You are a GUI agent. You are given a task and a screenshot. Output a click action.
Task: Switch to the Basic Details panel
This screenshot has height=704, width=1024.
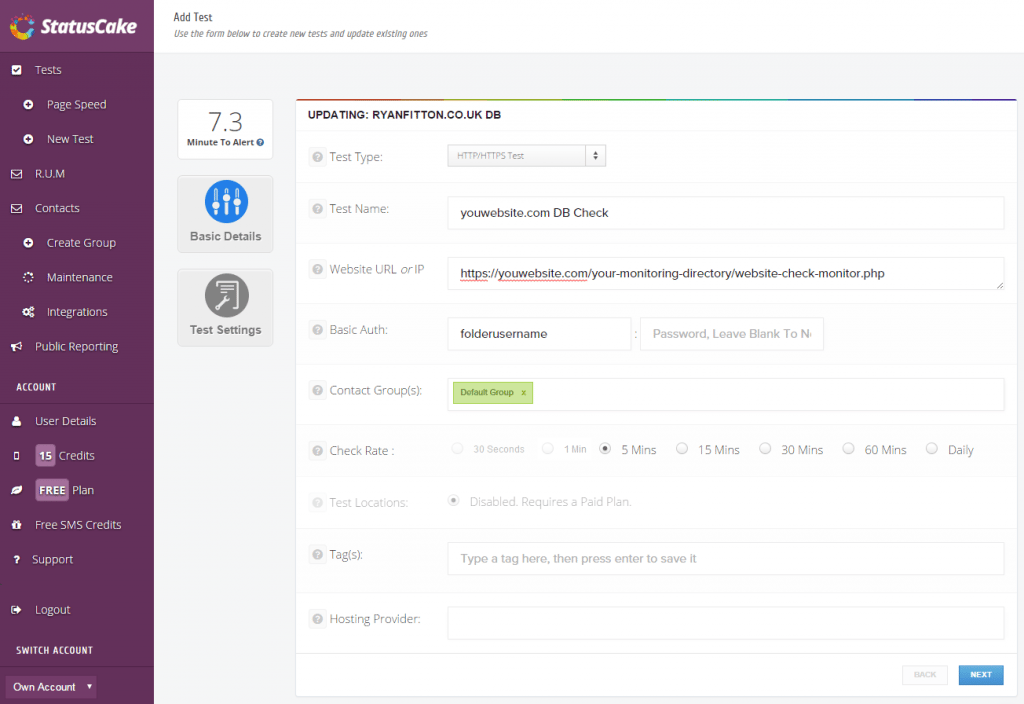(225, 213)
